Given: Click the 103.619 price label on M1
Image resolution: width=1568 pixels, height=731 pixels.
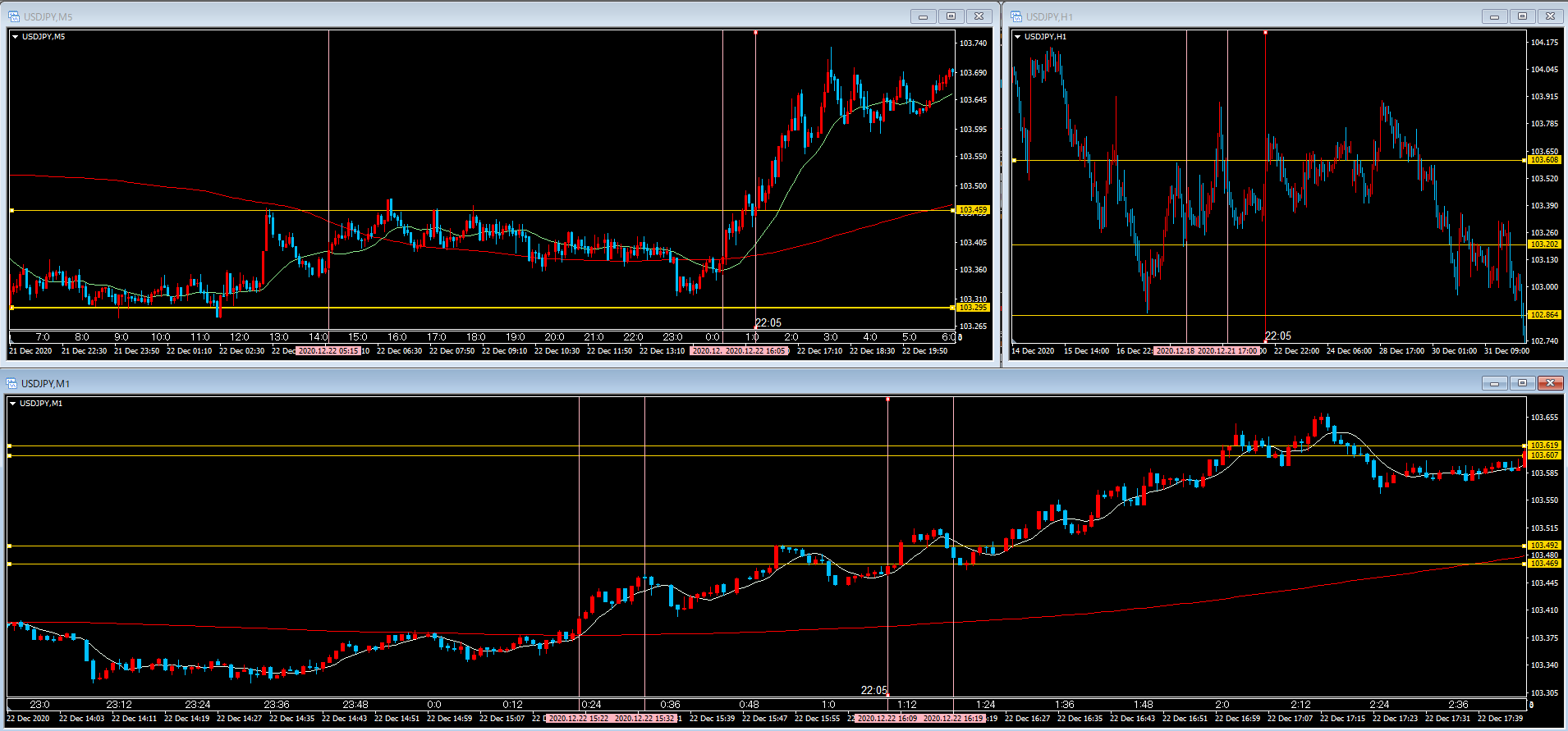Looking at the screenshot, I should 1543,445.
